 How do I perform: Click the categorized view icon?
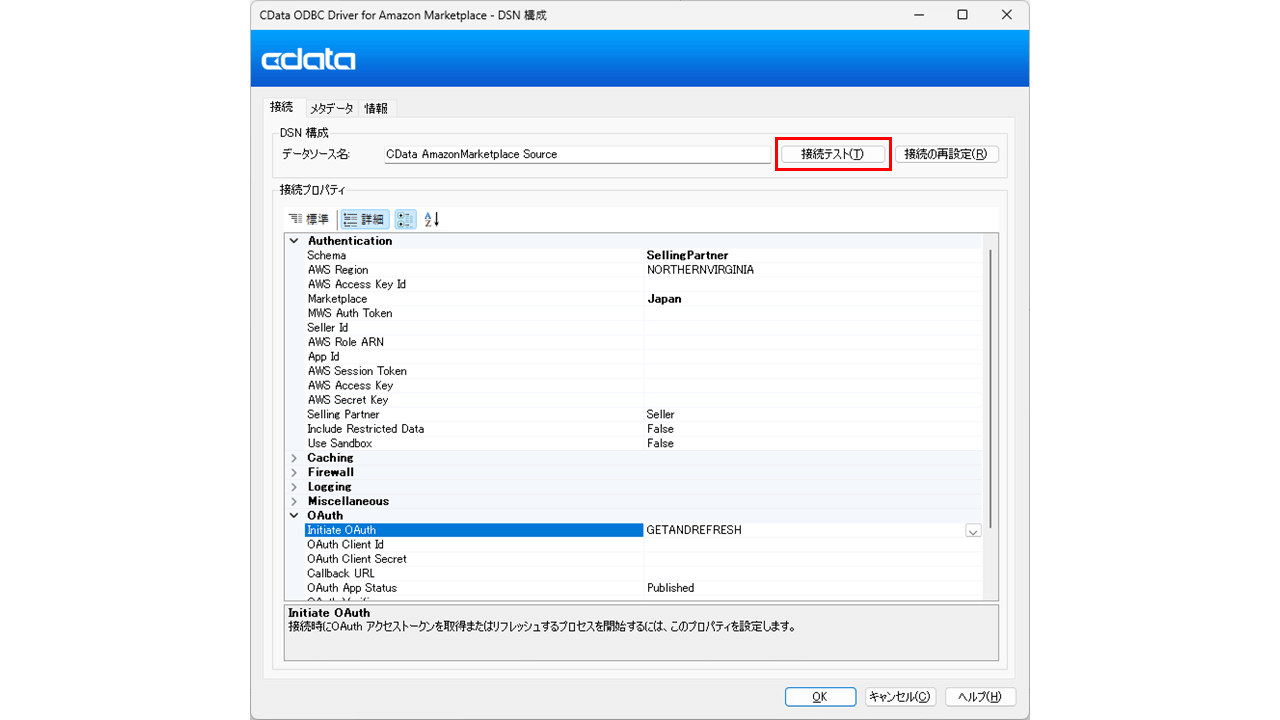[406, 219]
